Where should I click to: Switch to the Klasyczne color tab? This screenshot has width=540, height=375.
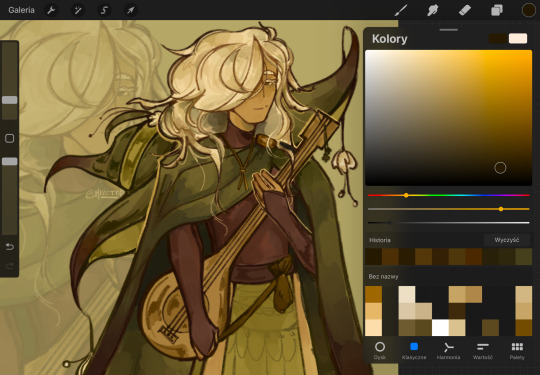click(414, 351)
